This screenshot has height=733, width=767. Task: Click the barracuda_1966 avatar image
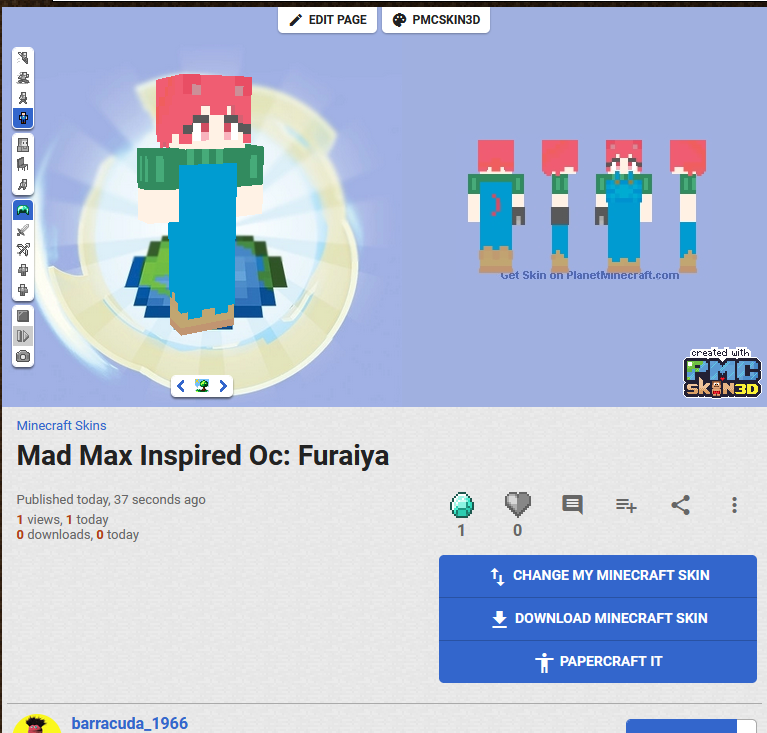pyautogui.click(x=37, y=724)
